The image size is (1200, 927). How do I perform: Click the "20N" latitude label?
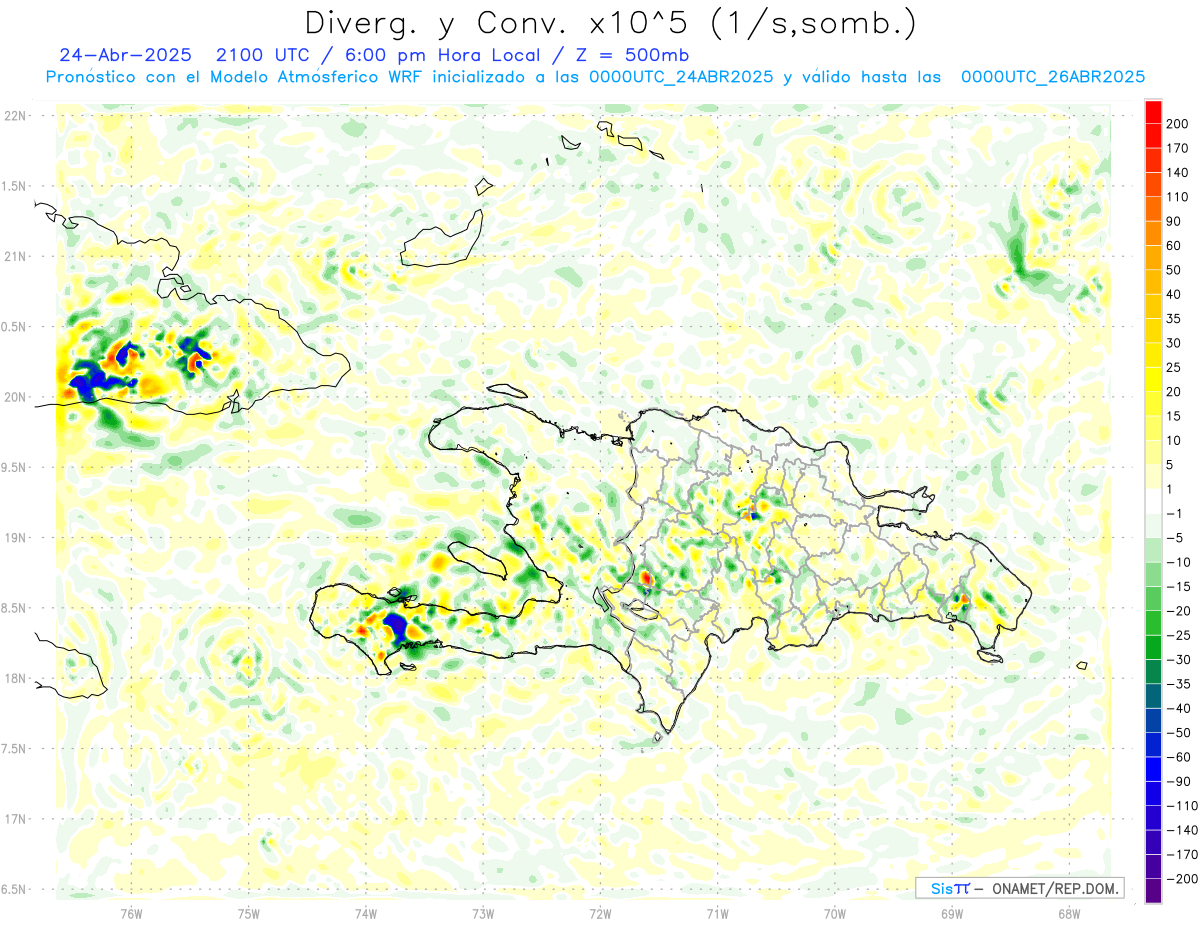(x=16, y=397)
